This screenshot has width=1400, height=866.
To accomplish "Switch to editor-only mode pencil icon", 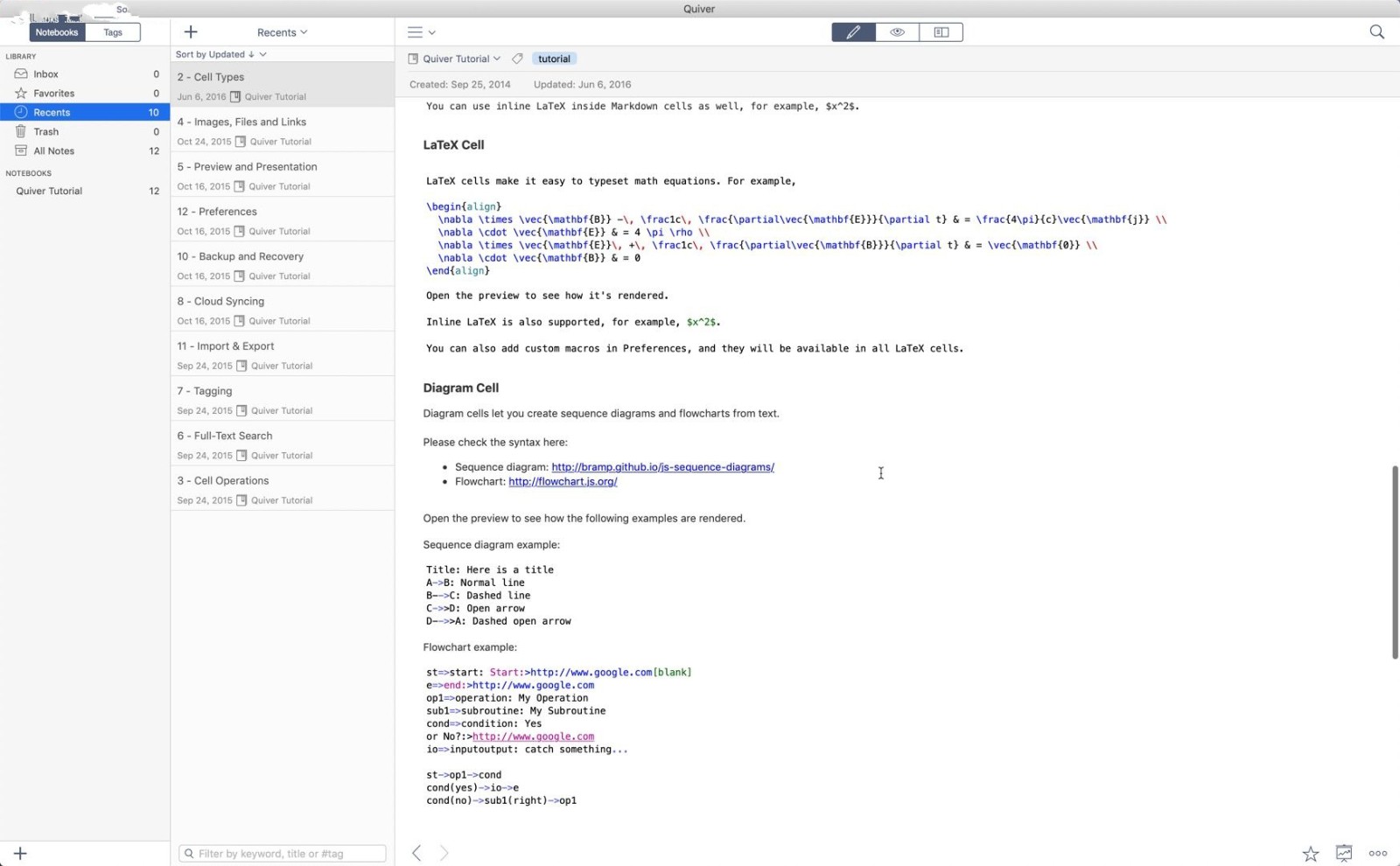I will point(853,32).
